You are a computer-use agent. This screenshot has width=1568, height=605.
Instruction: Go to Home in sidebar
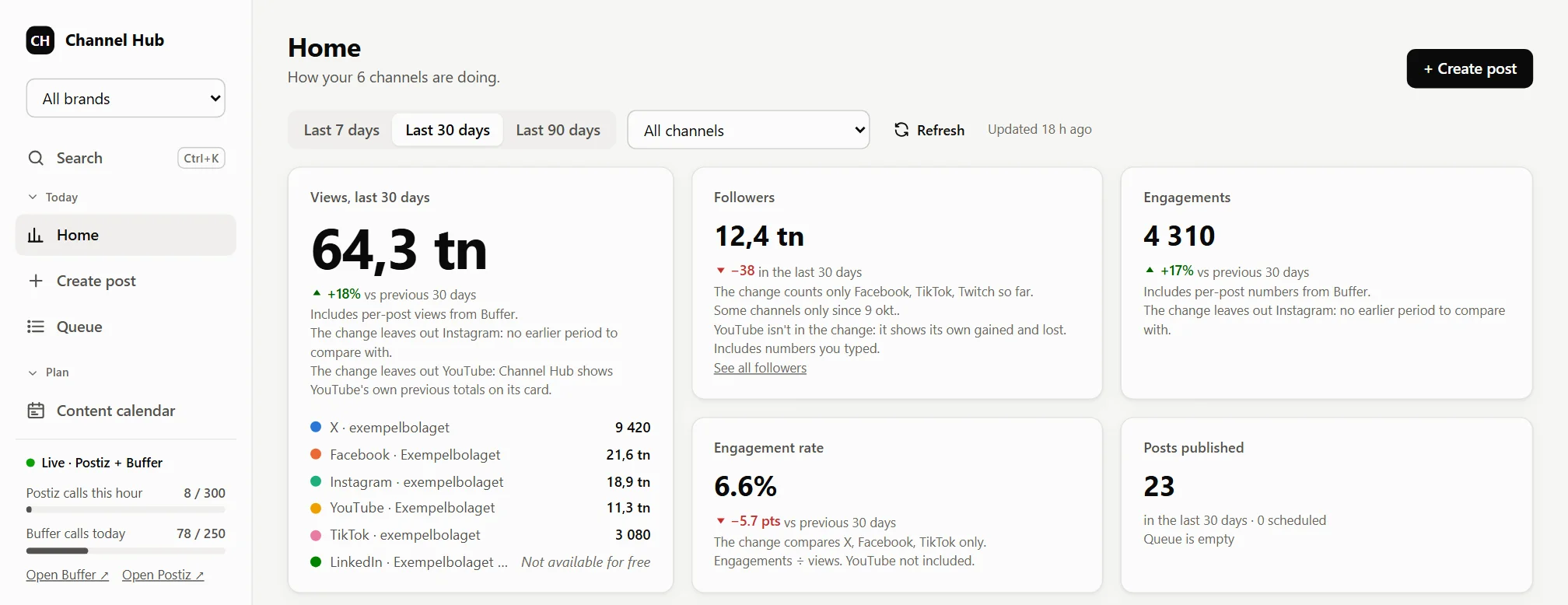coord(126,235)
